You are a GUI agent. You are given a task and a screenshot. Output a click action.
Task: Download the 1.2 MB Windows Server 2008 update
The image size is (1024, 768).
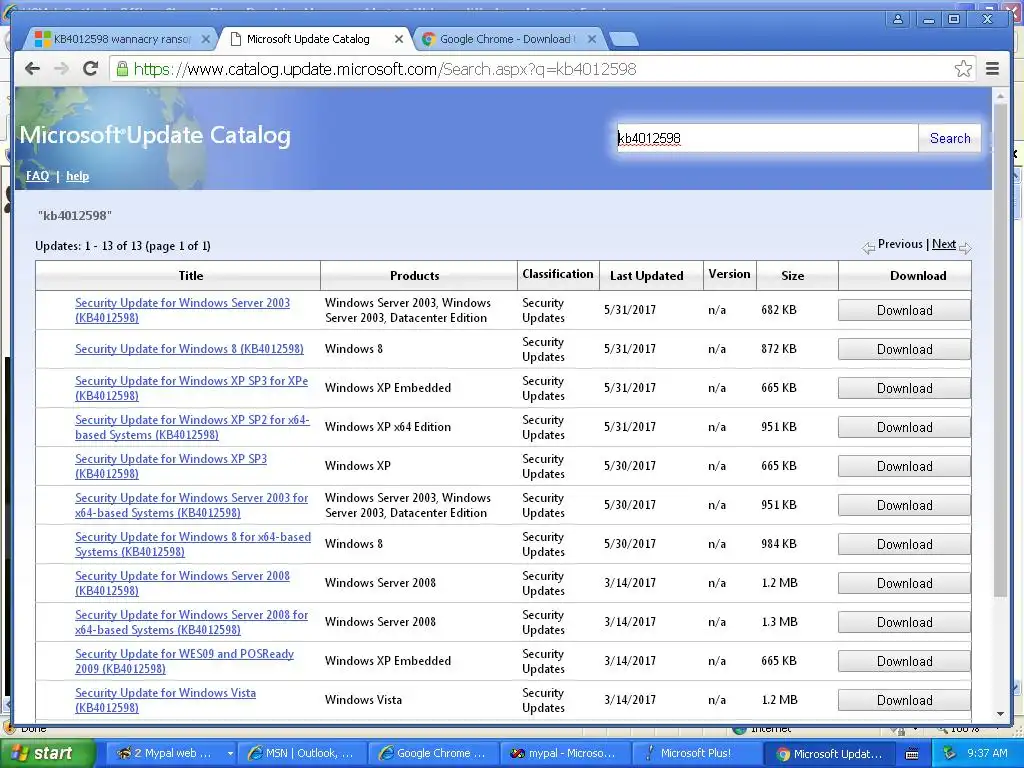coord(904,583)
